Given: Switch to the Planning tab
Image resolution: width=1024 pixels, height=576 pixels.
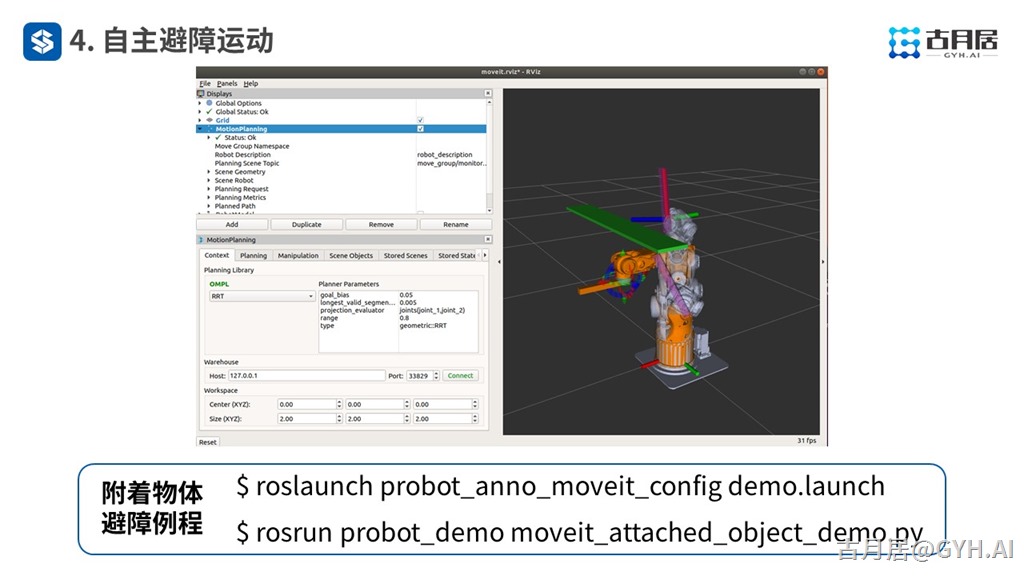Looking at the screenshot, I should click(x=253, y=255).
